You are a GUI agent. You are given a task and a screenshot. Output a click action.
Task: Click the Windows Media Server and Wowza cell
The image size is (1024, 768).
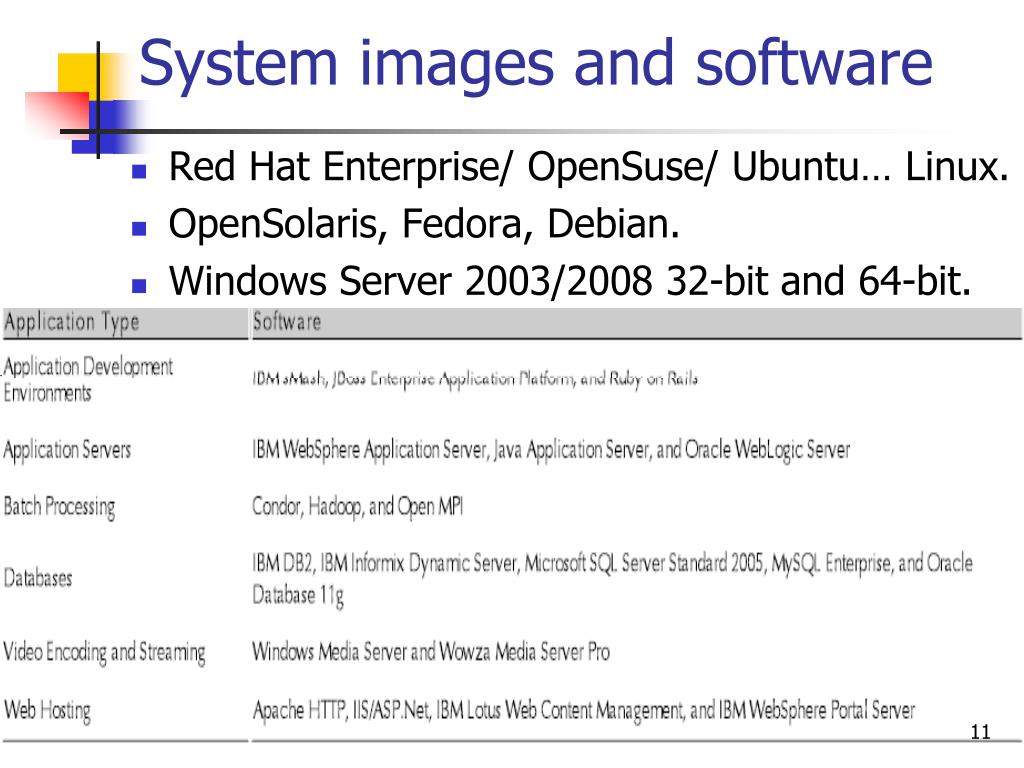tap(431, 652)
